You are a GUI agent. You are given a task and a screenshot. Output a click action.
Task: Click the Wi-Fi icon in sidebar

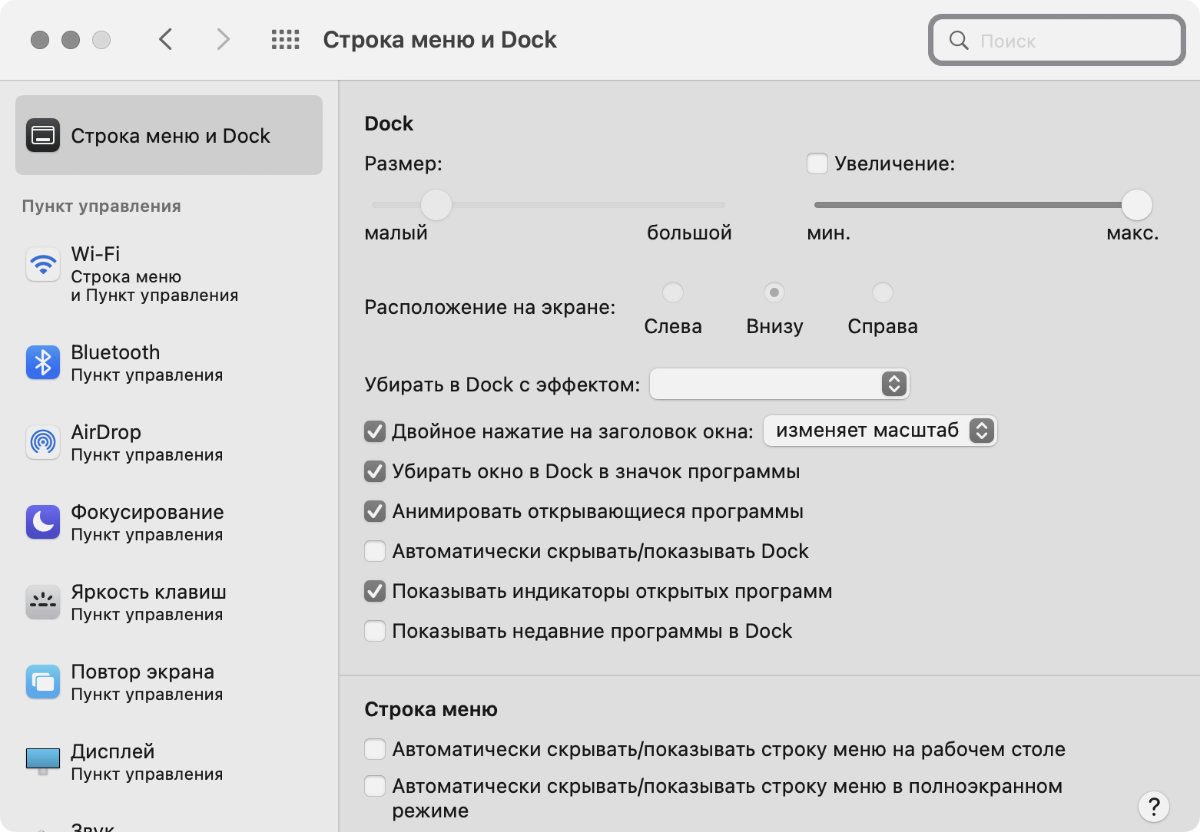pos(43,265)
